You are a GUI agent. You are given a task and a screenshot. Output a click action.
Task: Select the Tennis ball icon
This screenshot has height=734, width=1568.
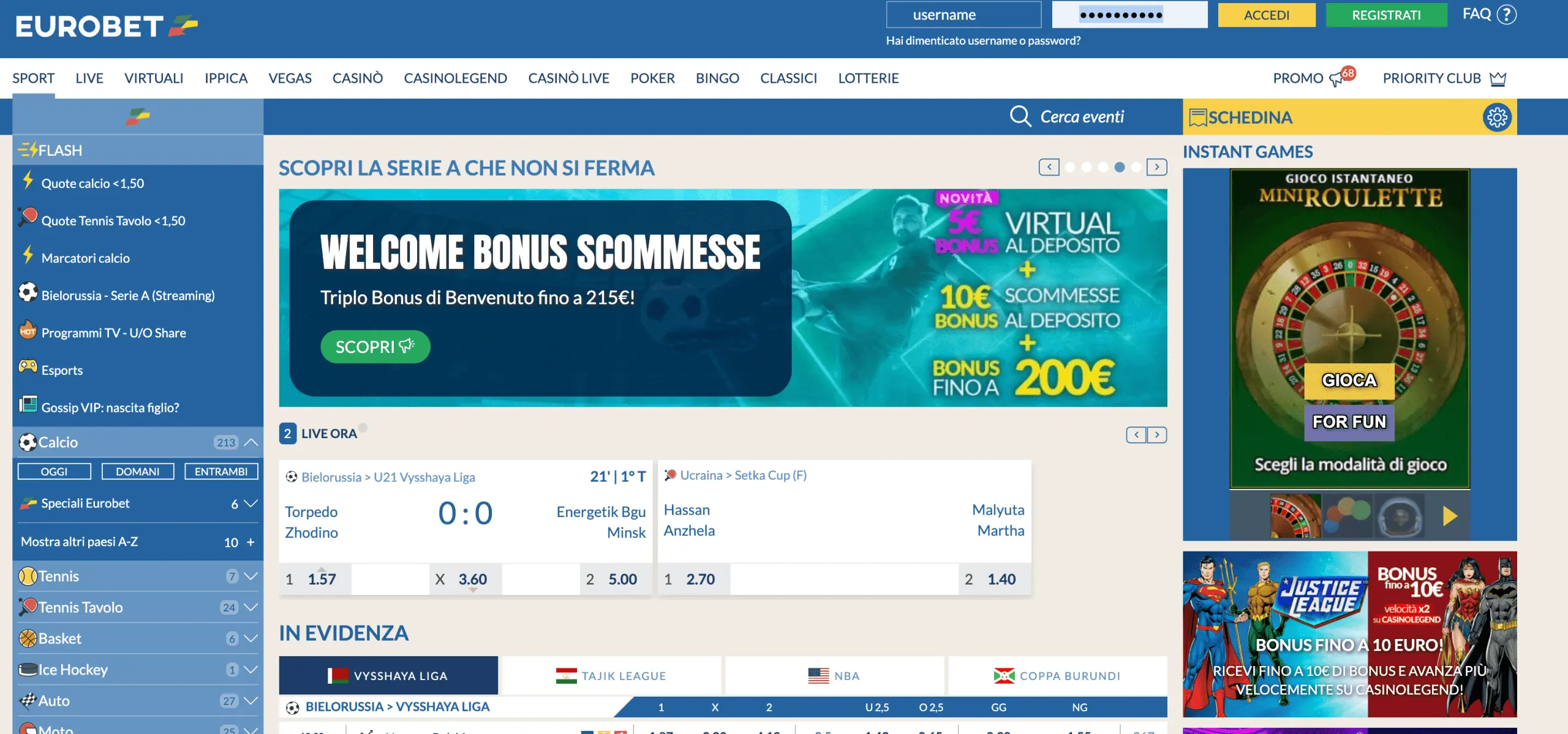[x=28, y=576]
